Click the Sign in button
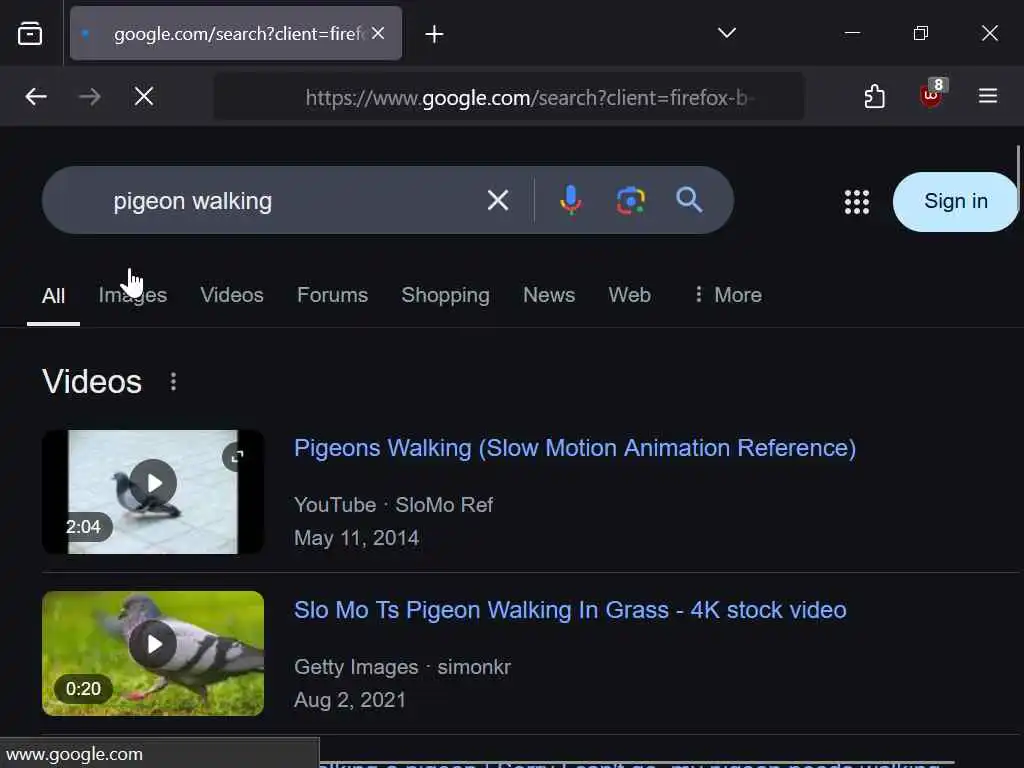 pos(955,201)
